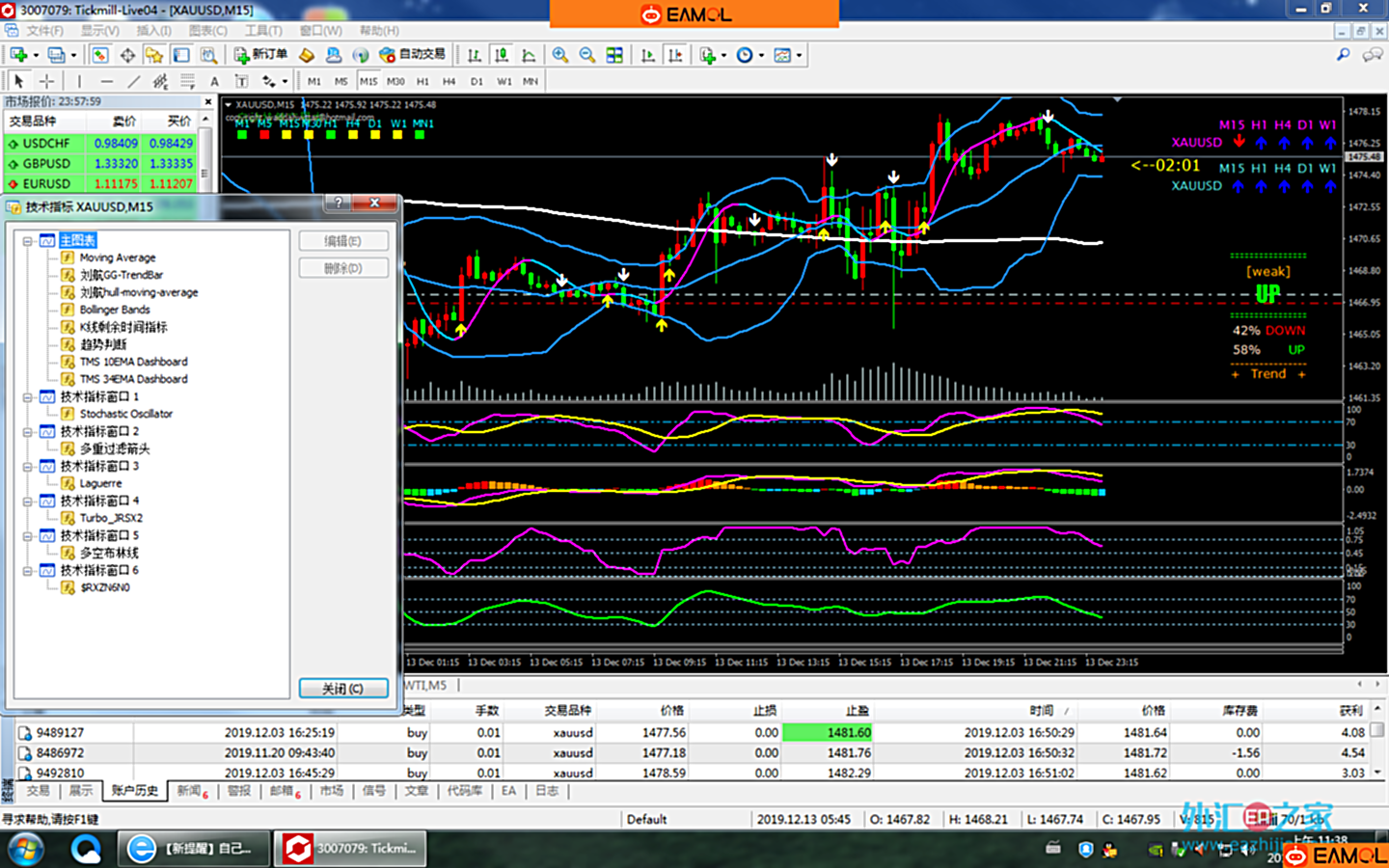The width and height of the screenshot is (1389, 868).
Task: Switch to M5 timeframe
Action: (341, 81)
